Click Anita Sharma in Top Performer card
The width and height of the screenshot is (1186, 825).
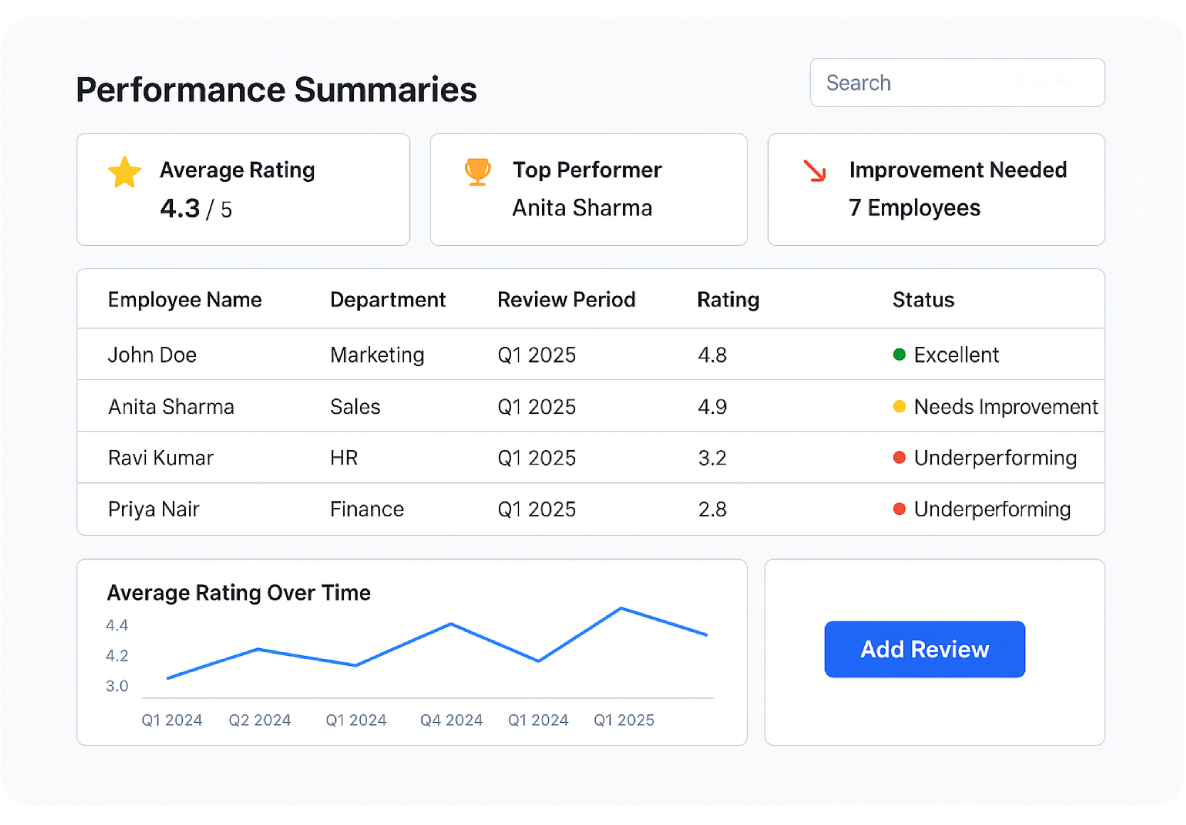[x=582, y=208]
